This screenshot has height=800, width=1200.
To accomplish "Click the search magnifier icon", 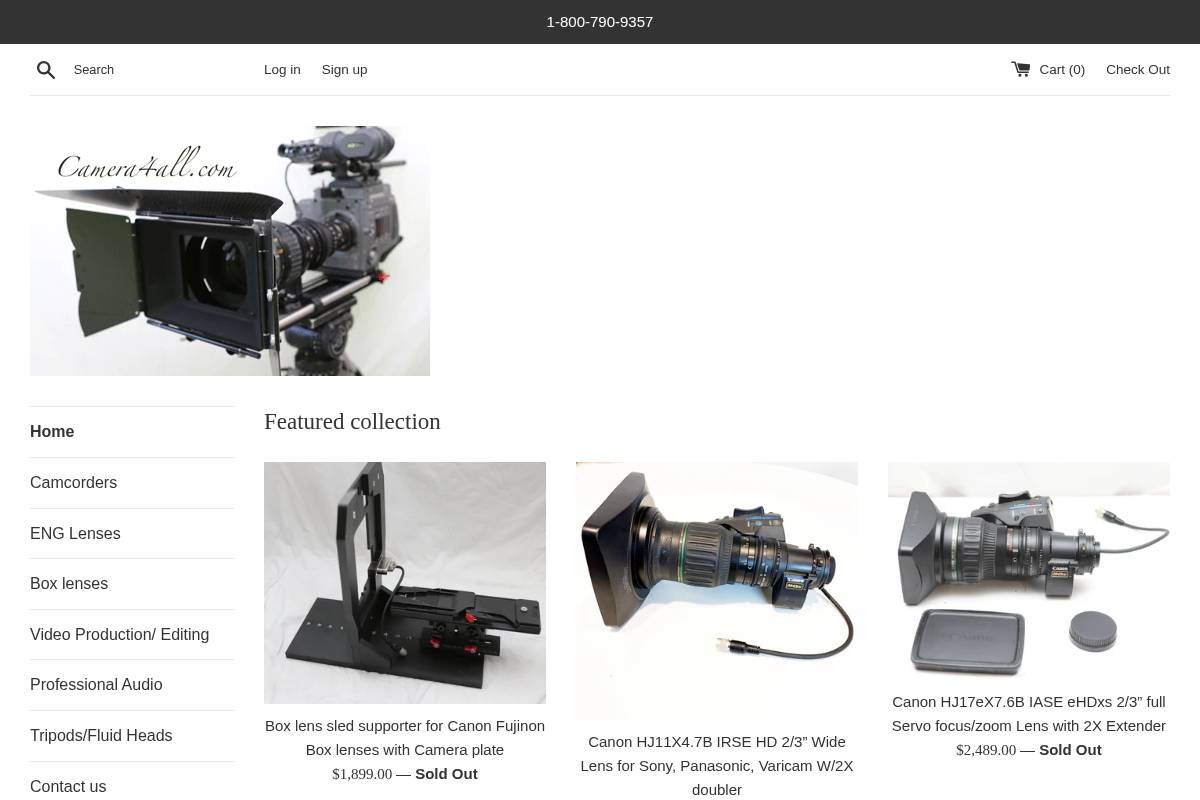I will (46, 69).
